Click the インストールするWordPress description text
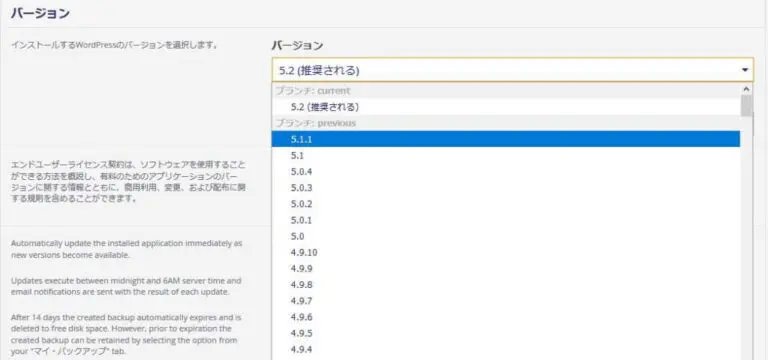 [x=114, y=45]
